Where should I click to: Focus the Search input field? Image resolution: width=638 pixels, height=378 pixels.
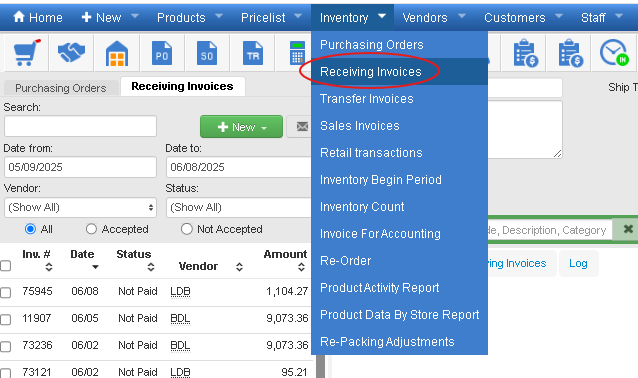click(80, 126)
